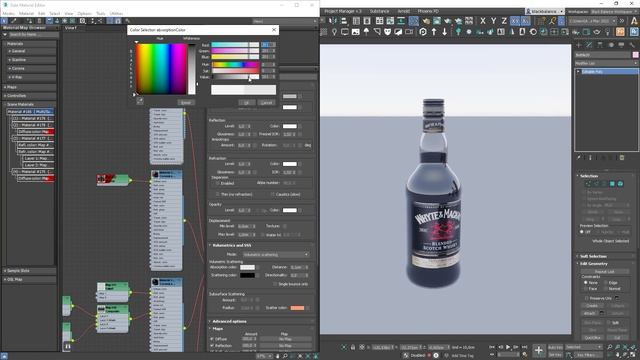Select the None constraint radio button
This screenshot has width=640, height=360.
point(585,282)
